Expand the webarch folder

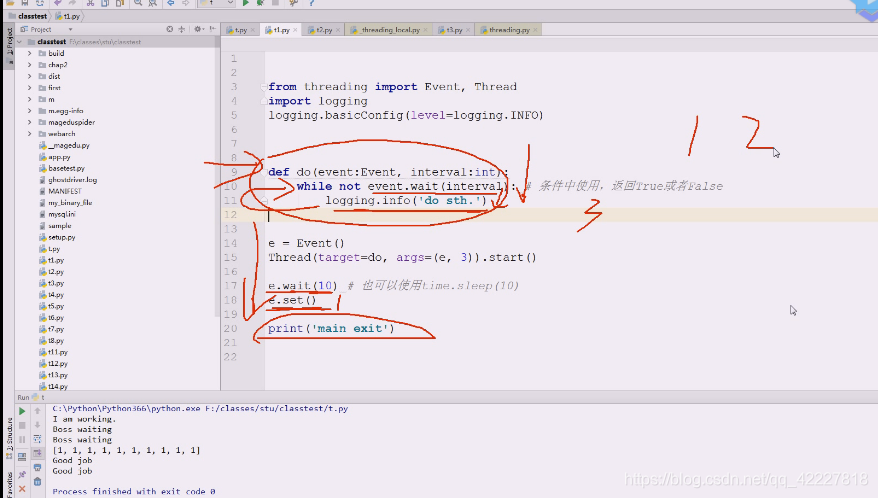[30, 134]
